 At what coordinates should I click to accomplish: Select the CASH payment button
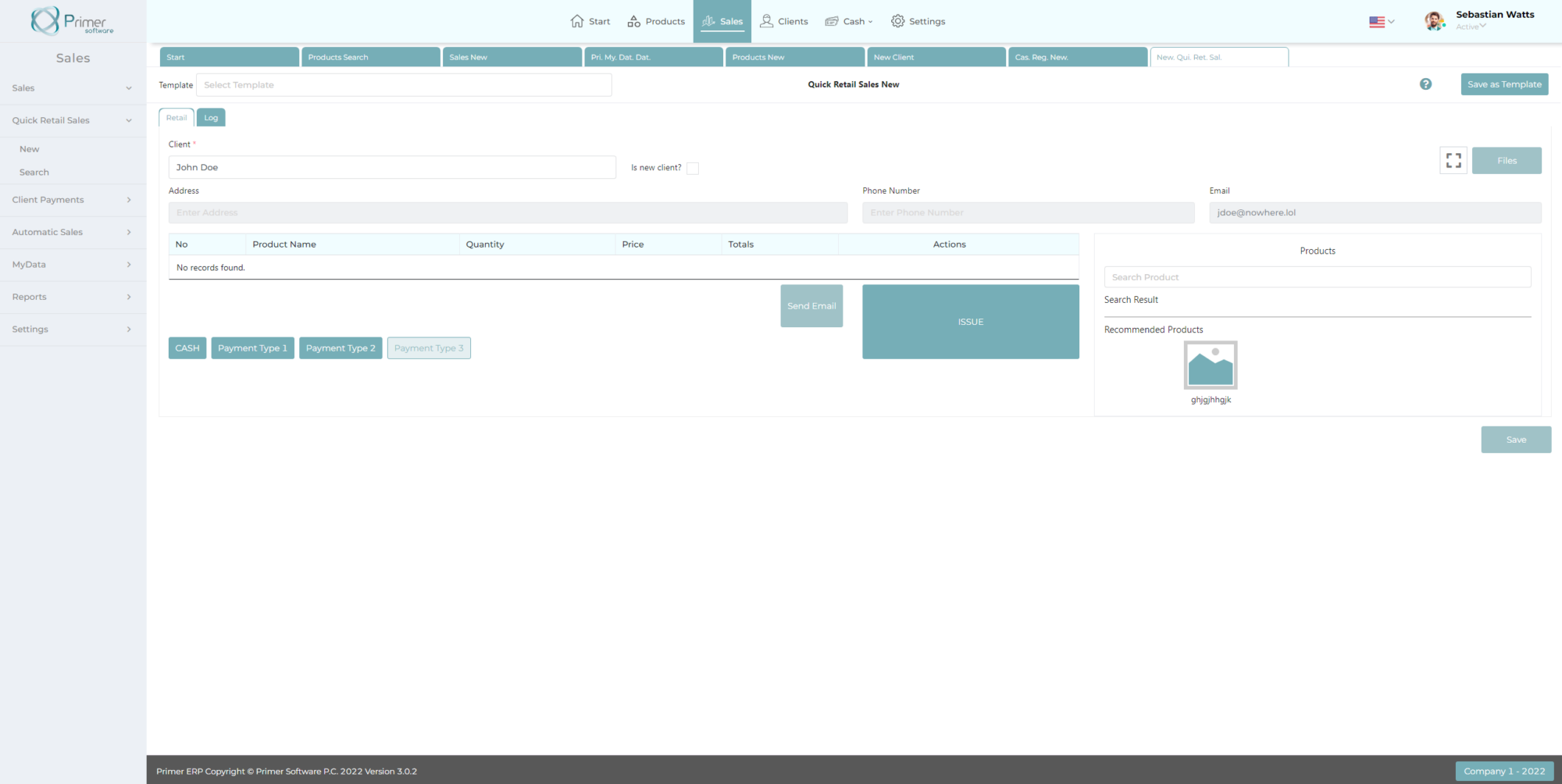187,348
